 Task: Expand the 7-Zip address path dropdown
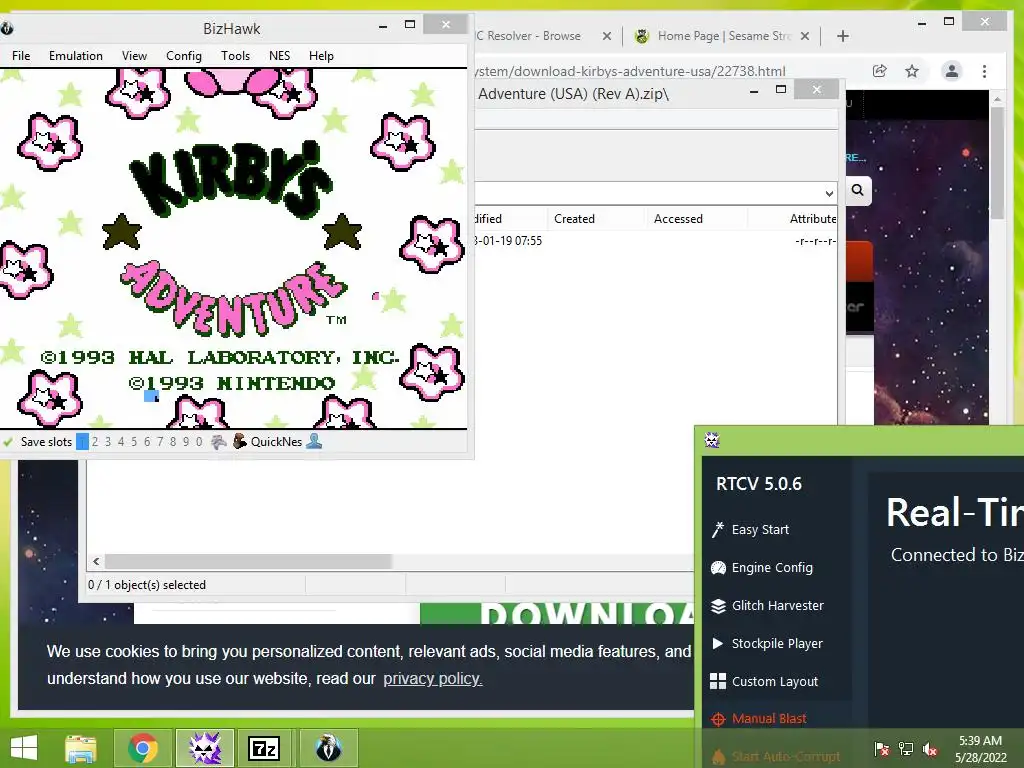(829, 193)
